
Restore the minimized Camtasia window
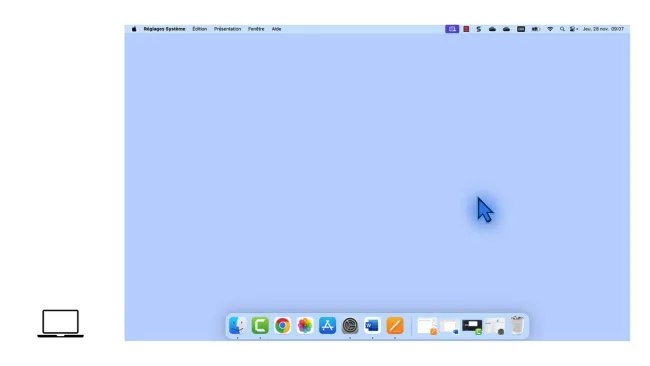[472, 327]
